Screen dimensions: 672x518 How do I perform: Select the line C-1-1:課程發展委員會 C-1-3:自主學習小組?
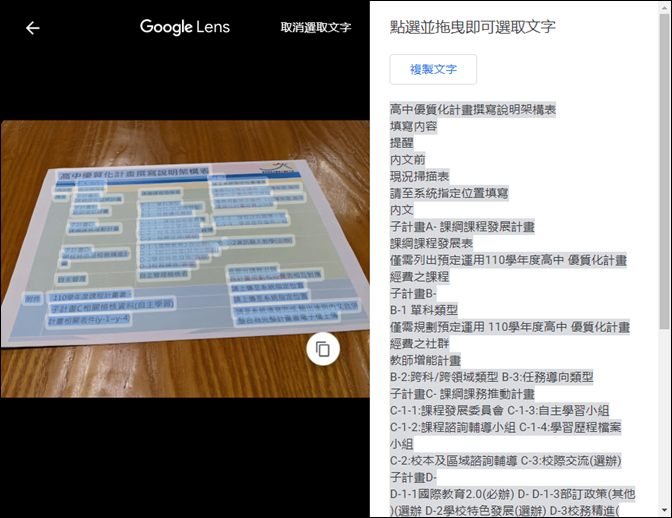[499, 410]
